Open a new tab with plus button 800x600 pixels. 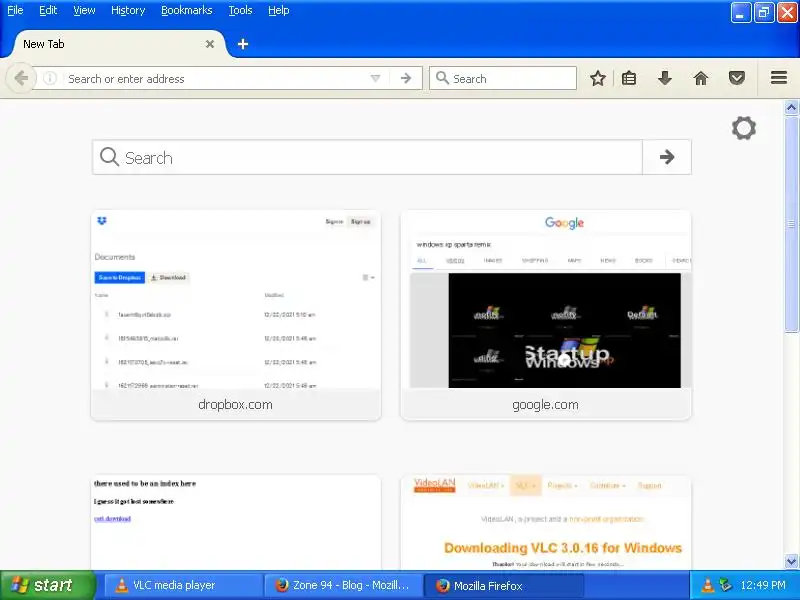[243, 44]
